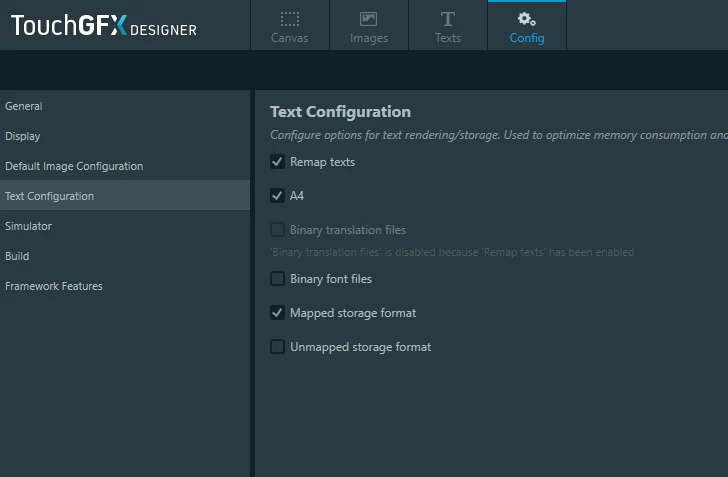728x477 pixels.
Task: Click the TouchGFX Designer logo
Action: click(x=104, y=26)
